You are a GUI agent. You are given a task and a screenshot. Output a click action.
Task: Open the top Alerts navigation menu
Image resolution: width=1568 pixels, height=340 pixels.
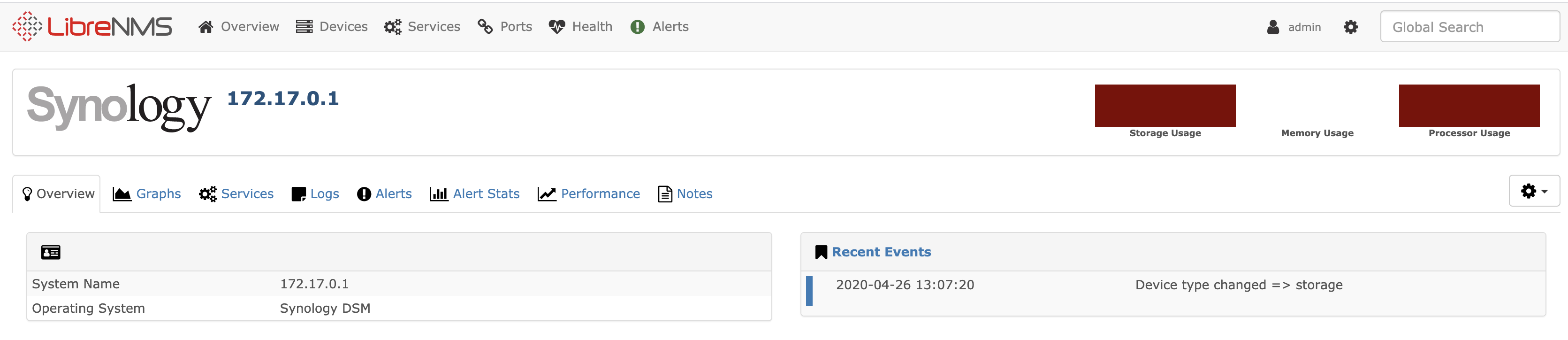point(660,27)
